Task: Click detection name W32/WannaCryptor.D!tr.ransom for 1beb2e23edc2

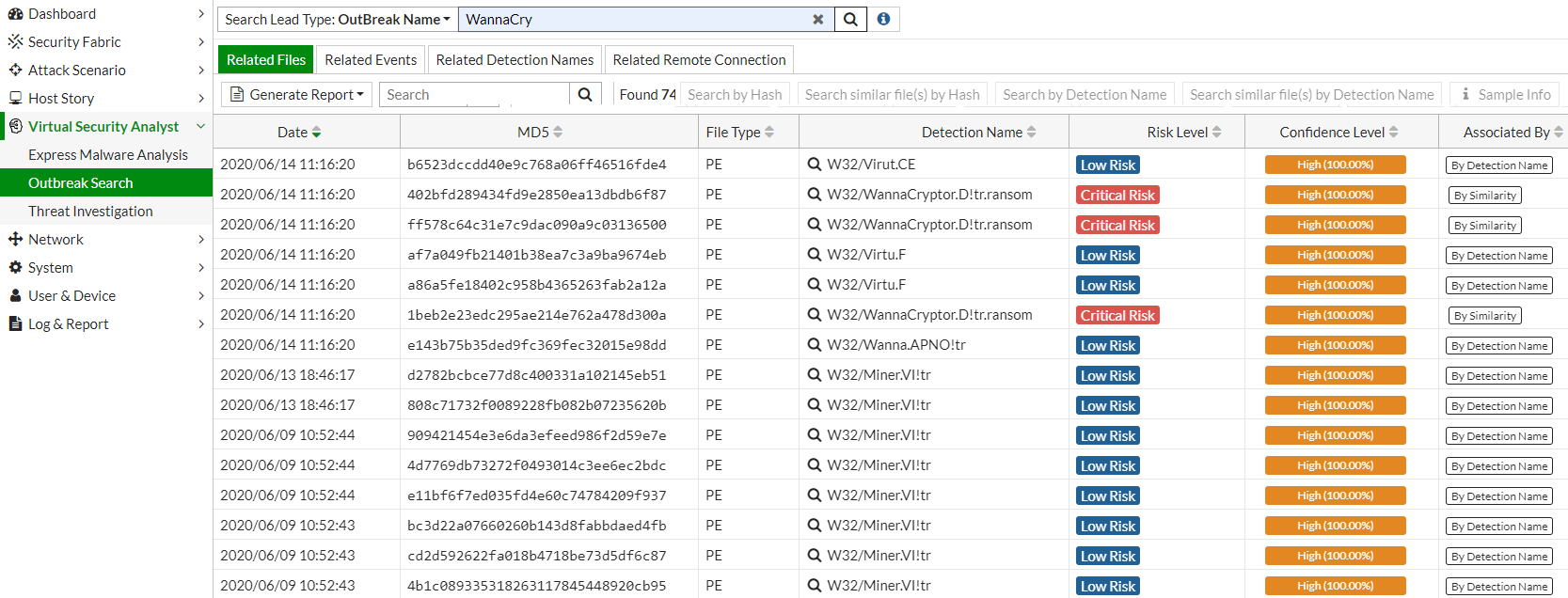Action: pos(929,315)
